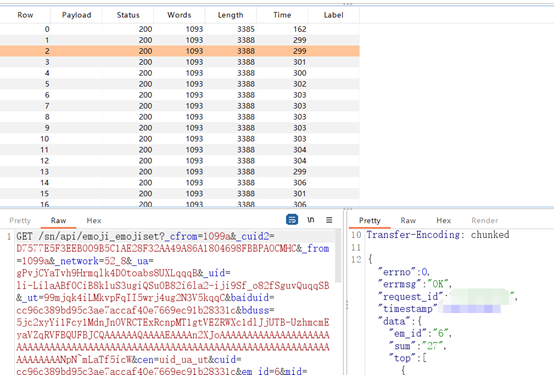Sort results by Status column header
The width and height of the screenshot is (554, 375).
coord(128,15)
